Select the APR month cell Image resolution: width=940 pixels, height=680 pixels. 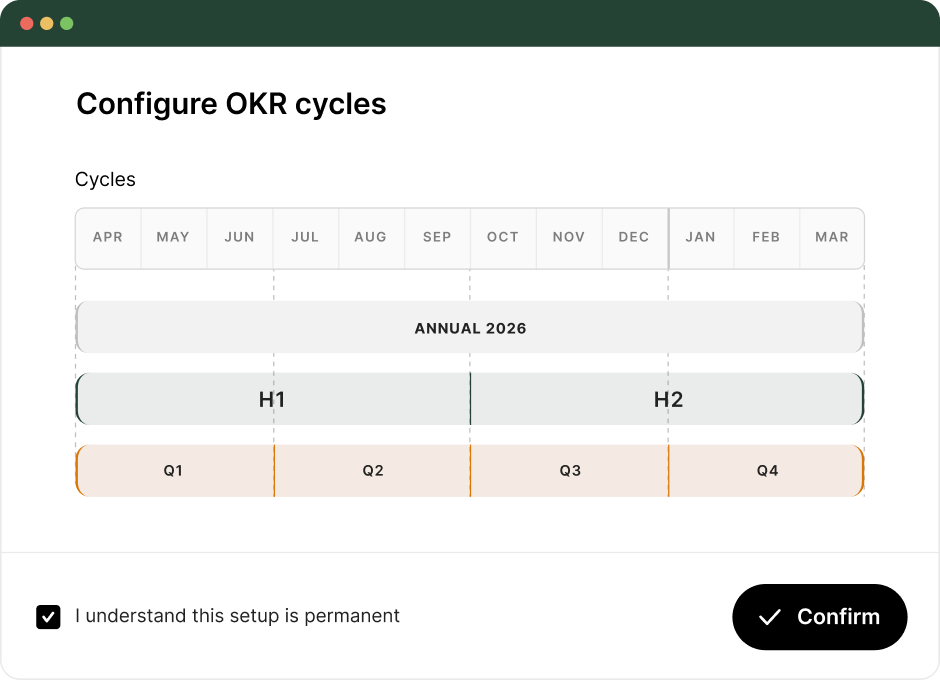pyautogui.click(x=108, y=237)
